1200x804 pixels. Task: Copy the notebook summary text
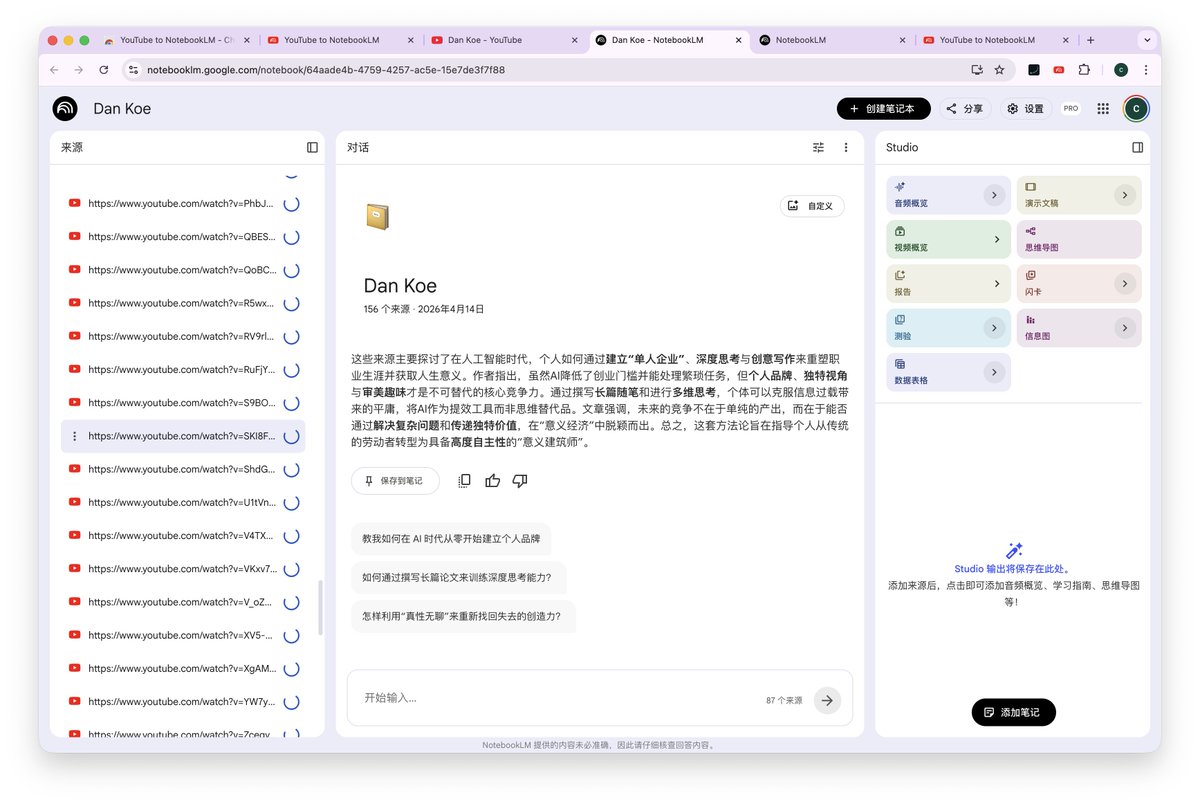click(x=464, y=480)
